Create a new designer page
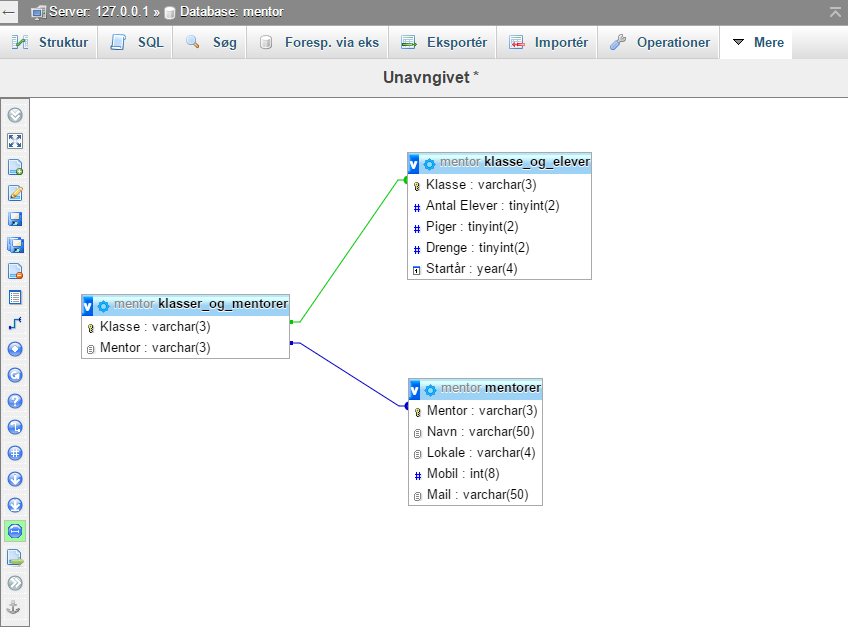 [15, 167]
